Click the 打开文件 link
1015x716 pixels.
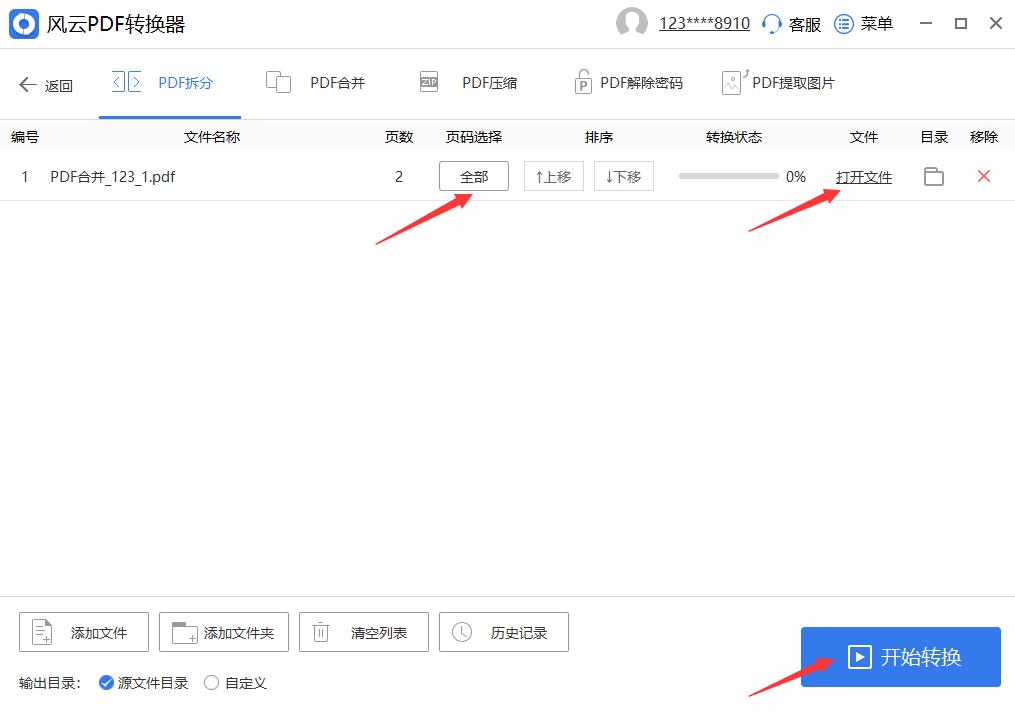coord(864,177)
